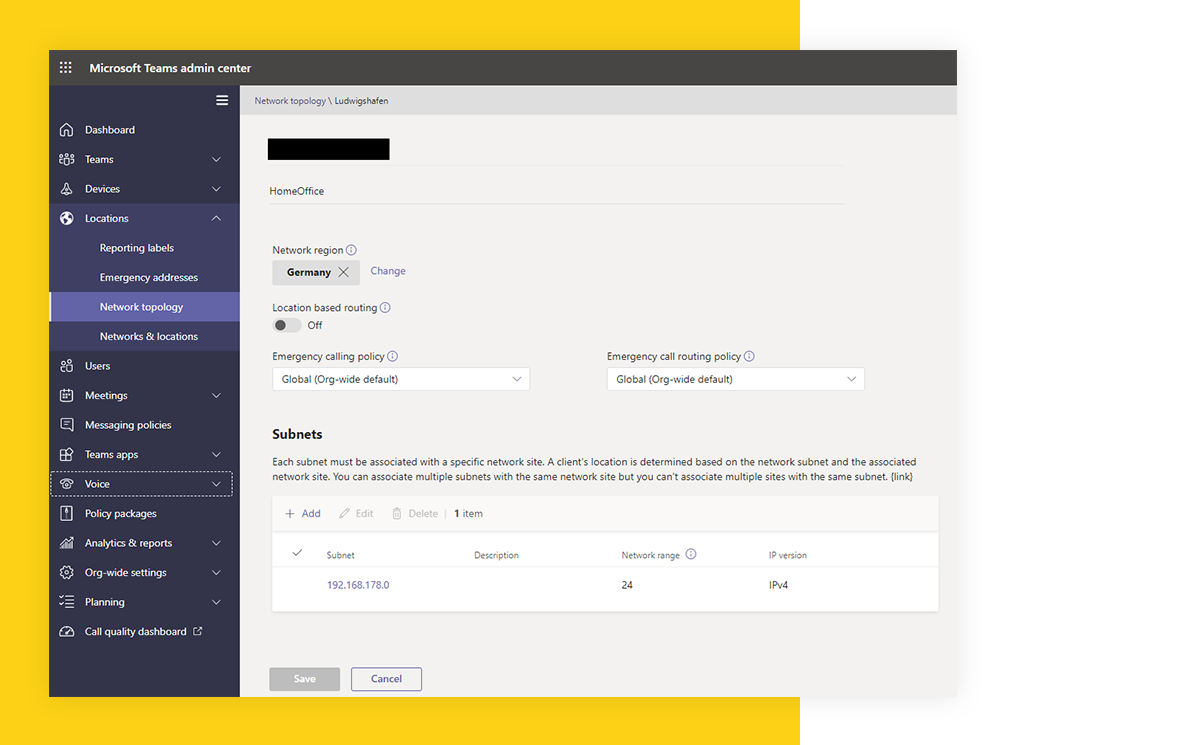Click the Org-wide settings gear icon

[67, 572]
